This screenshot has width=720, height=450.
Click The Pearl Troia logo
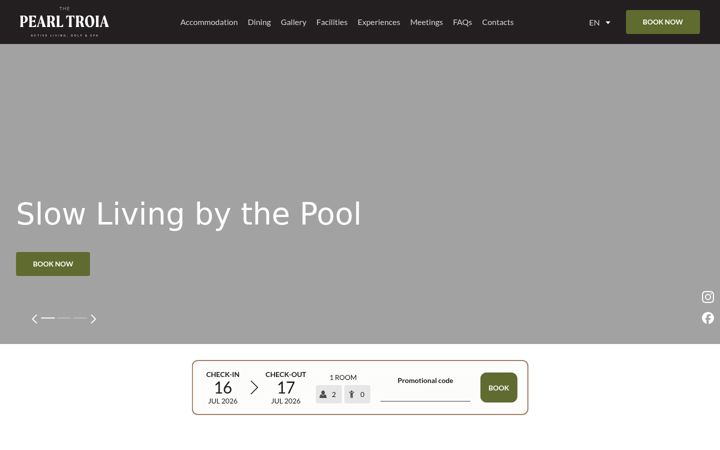pyautogui.click(x=64, y=22)
